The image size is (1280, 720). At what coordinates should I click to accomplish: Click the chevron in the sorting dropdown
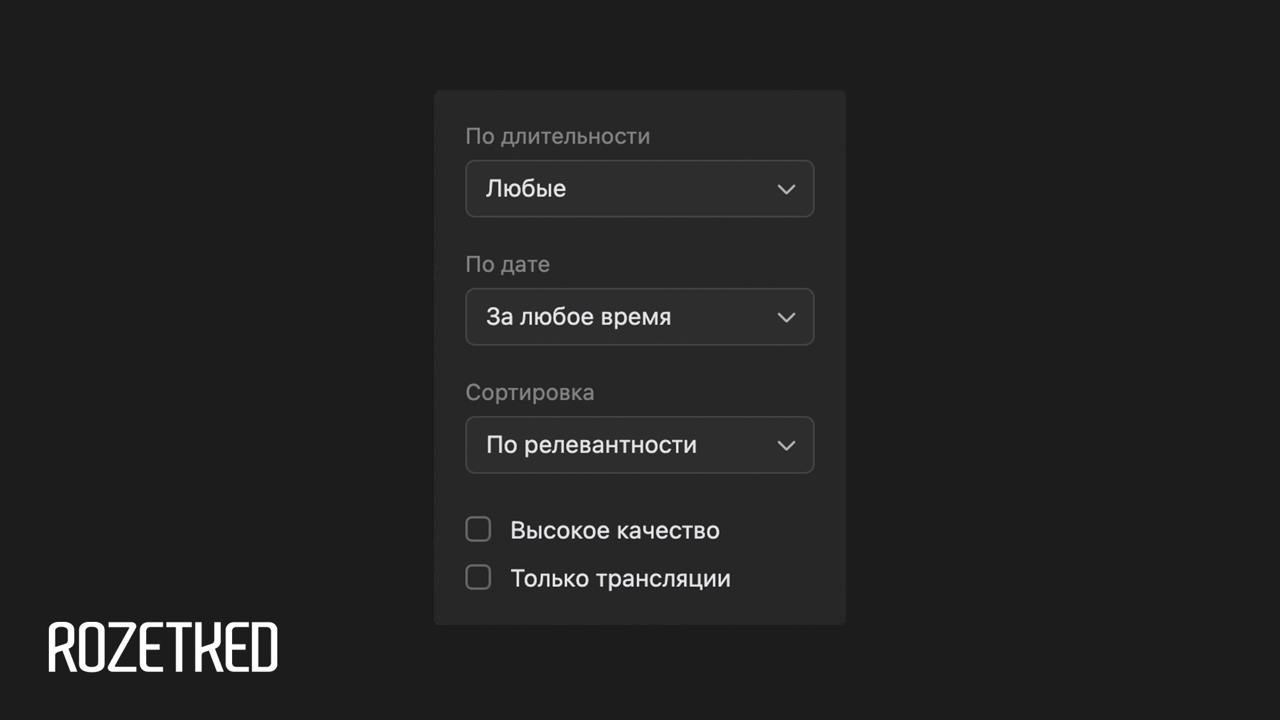(x=786, y=445)
